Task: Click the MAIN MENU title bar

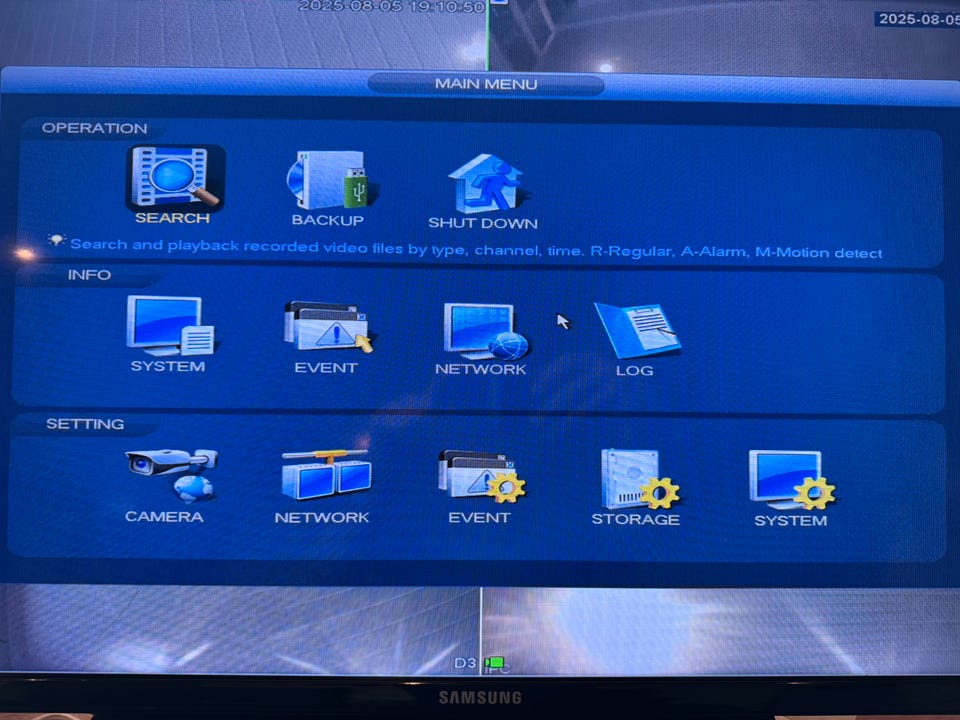Action: [x=486, y=84]
